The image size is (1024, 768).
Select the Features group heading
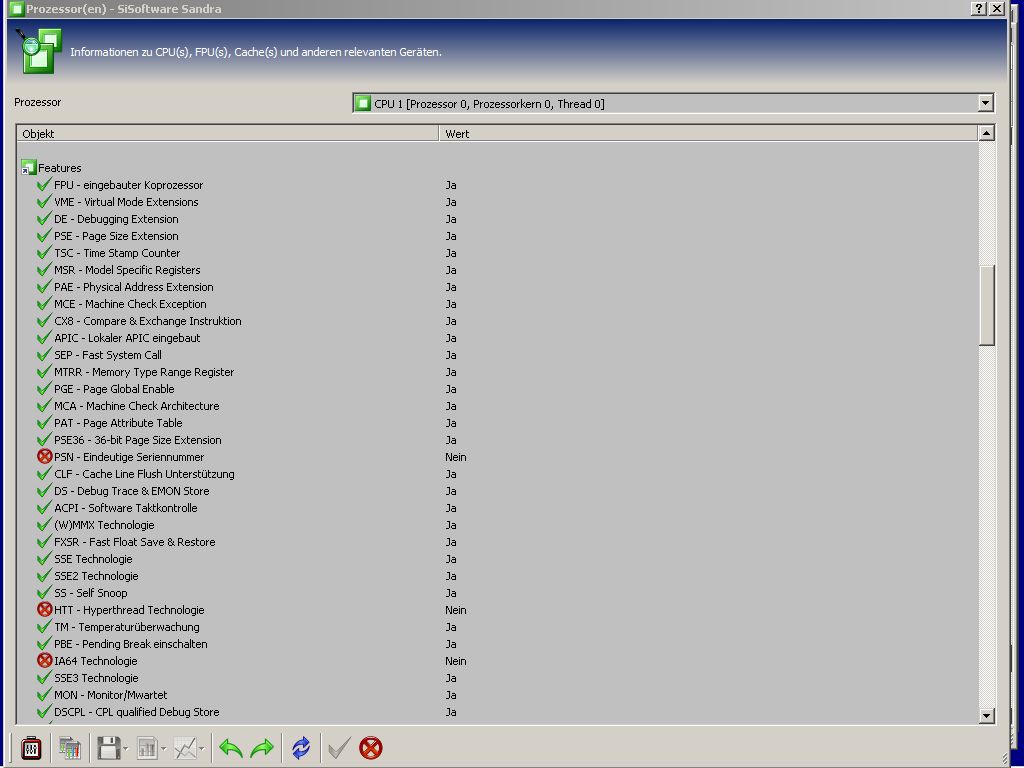tap(59, 168)
